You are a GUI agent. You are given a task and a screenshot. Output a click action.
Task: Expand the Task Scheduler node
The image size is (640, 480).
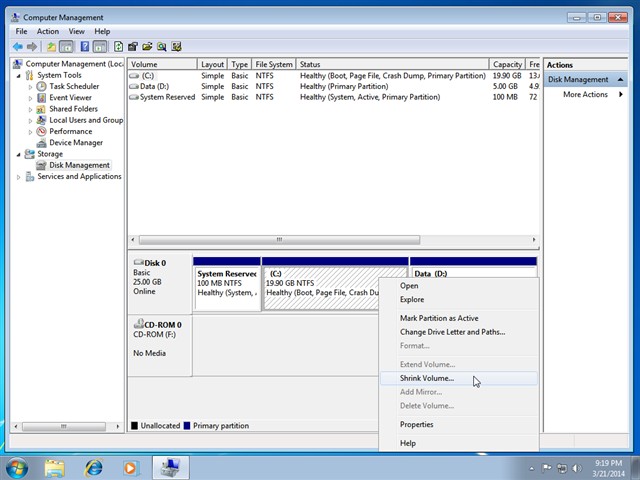point(30,87)
